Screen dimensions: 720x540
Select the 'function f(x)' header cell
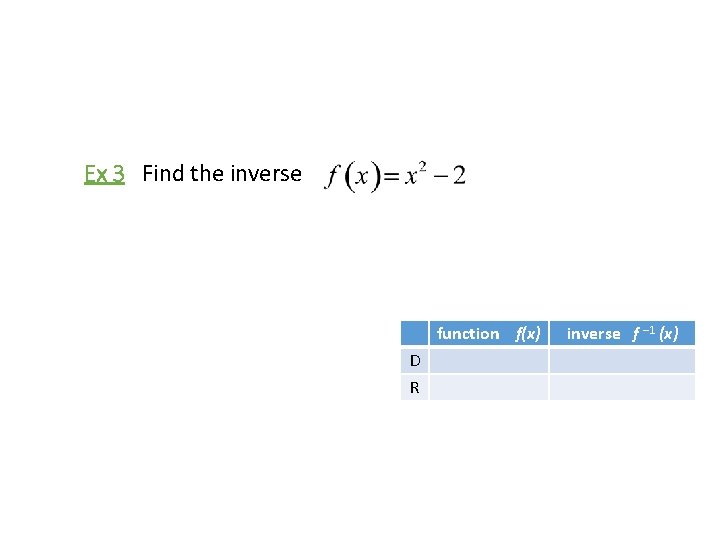(489, 333)
